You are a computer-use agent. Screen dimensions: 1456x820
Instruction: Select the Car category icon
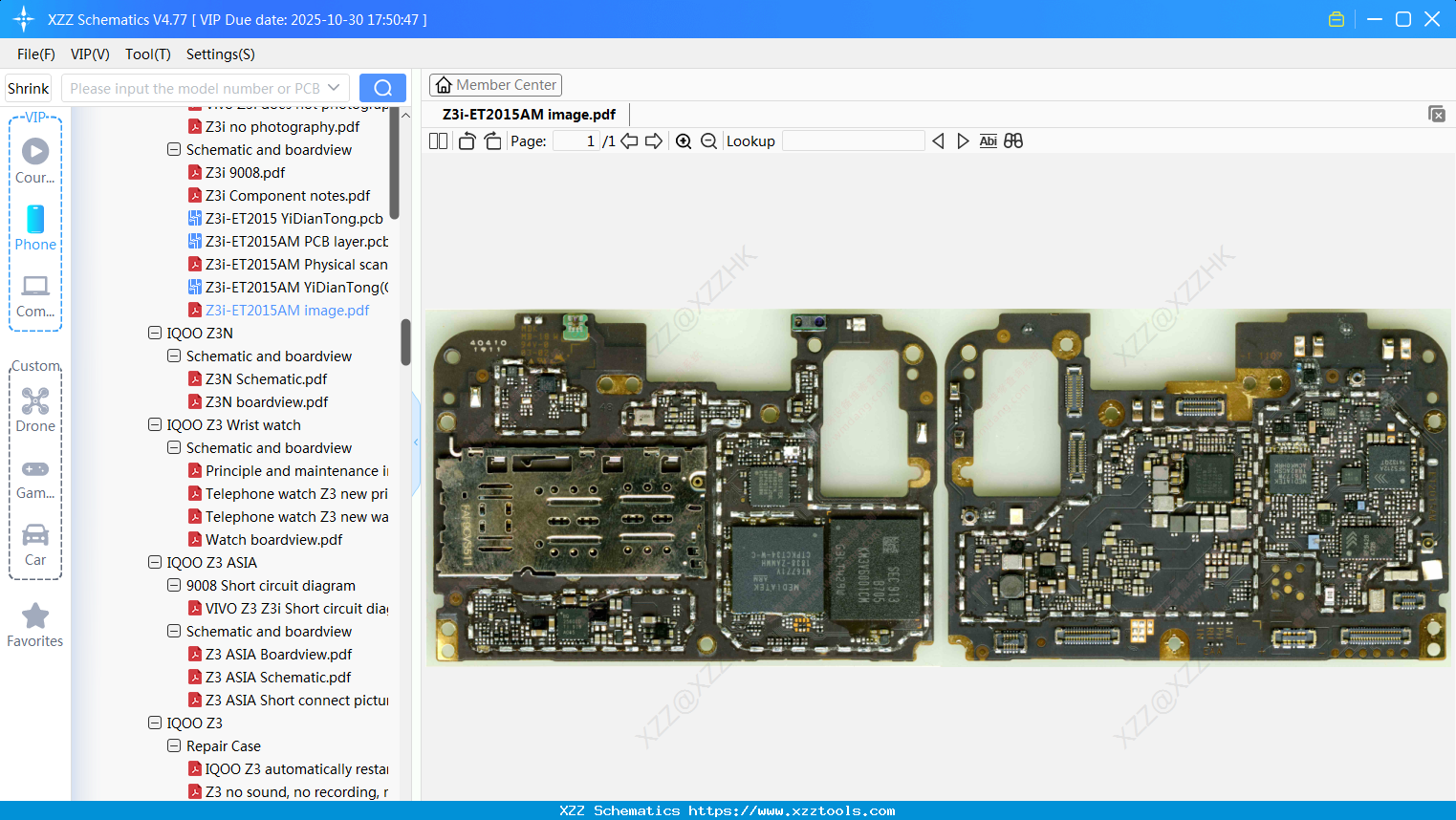(35, 545)
